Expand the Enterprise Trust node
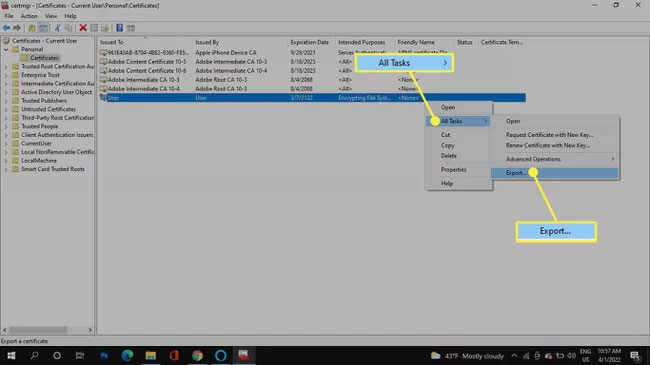650x365 pixels. 6,75
